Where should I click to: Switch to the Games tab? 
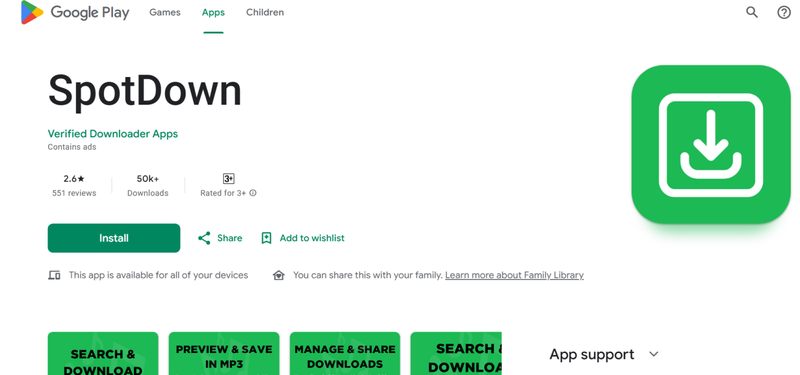(x=165, y=12)
